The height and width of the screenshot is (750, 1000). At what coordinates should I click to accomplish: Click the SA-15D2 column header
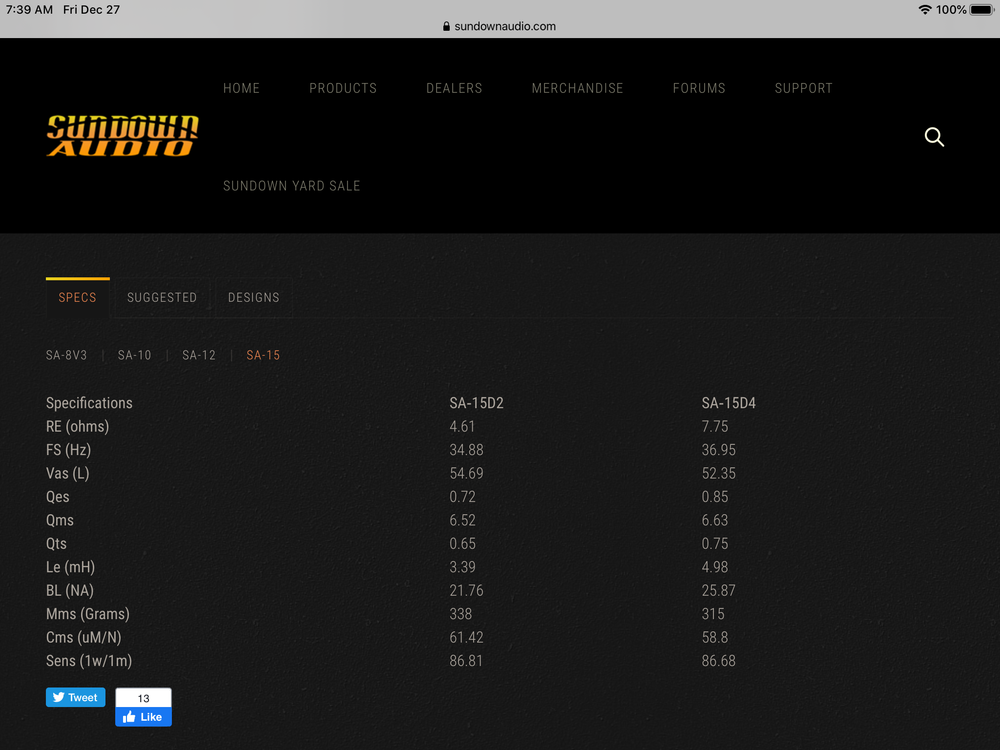point(476,403)
